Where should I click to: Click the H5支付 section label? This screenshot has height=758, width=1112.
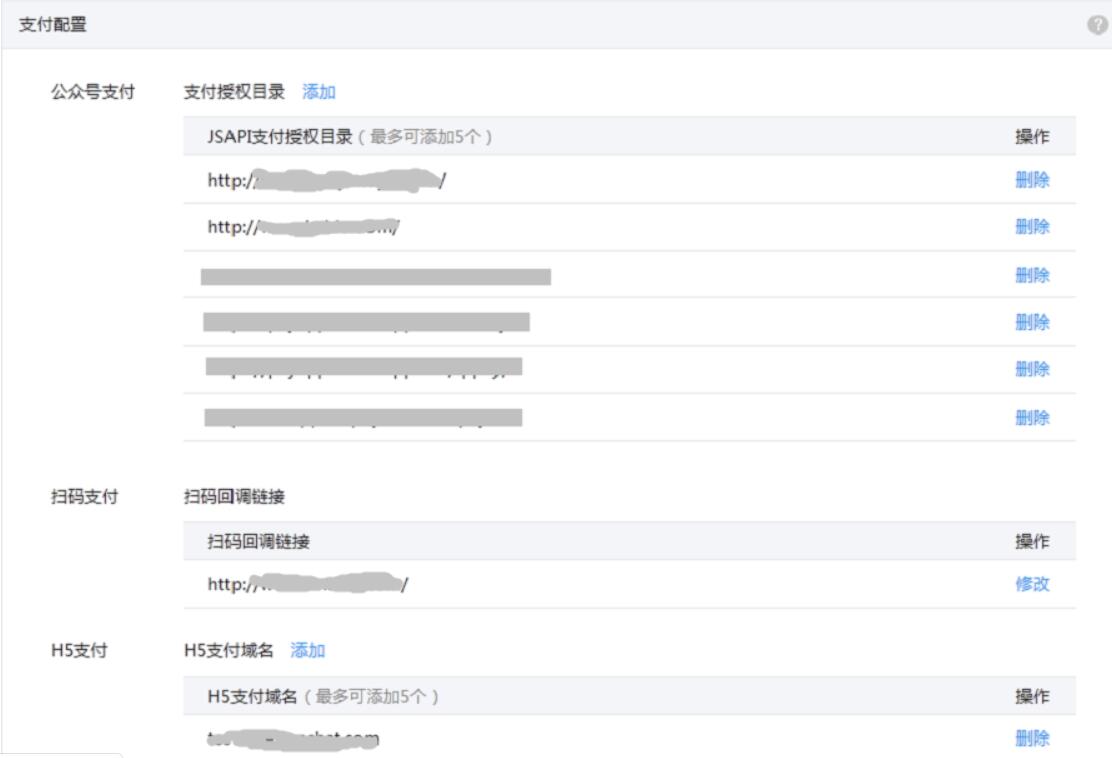pyautogui.click(x=79, y=650)
